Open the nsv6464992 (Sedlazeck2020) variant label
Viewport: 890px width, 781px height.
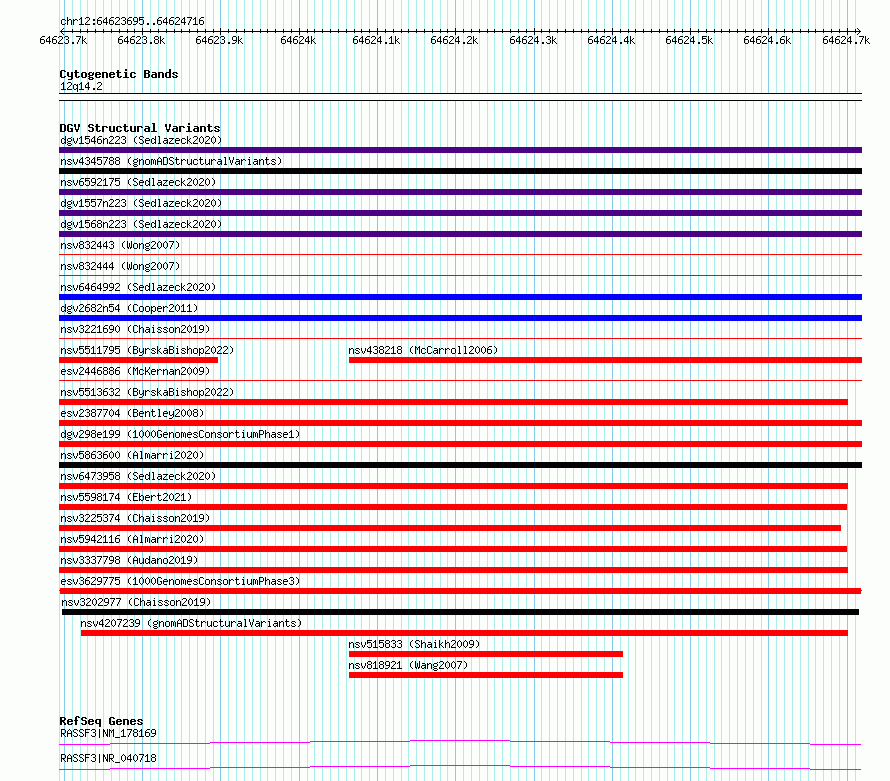coord(138,287)
